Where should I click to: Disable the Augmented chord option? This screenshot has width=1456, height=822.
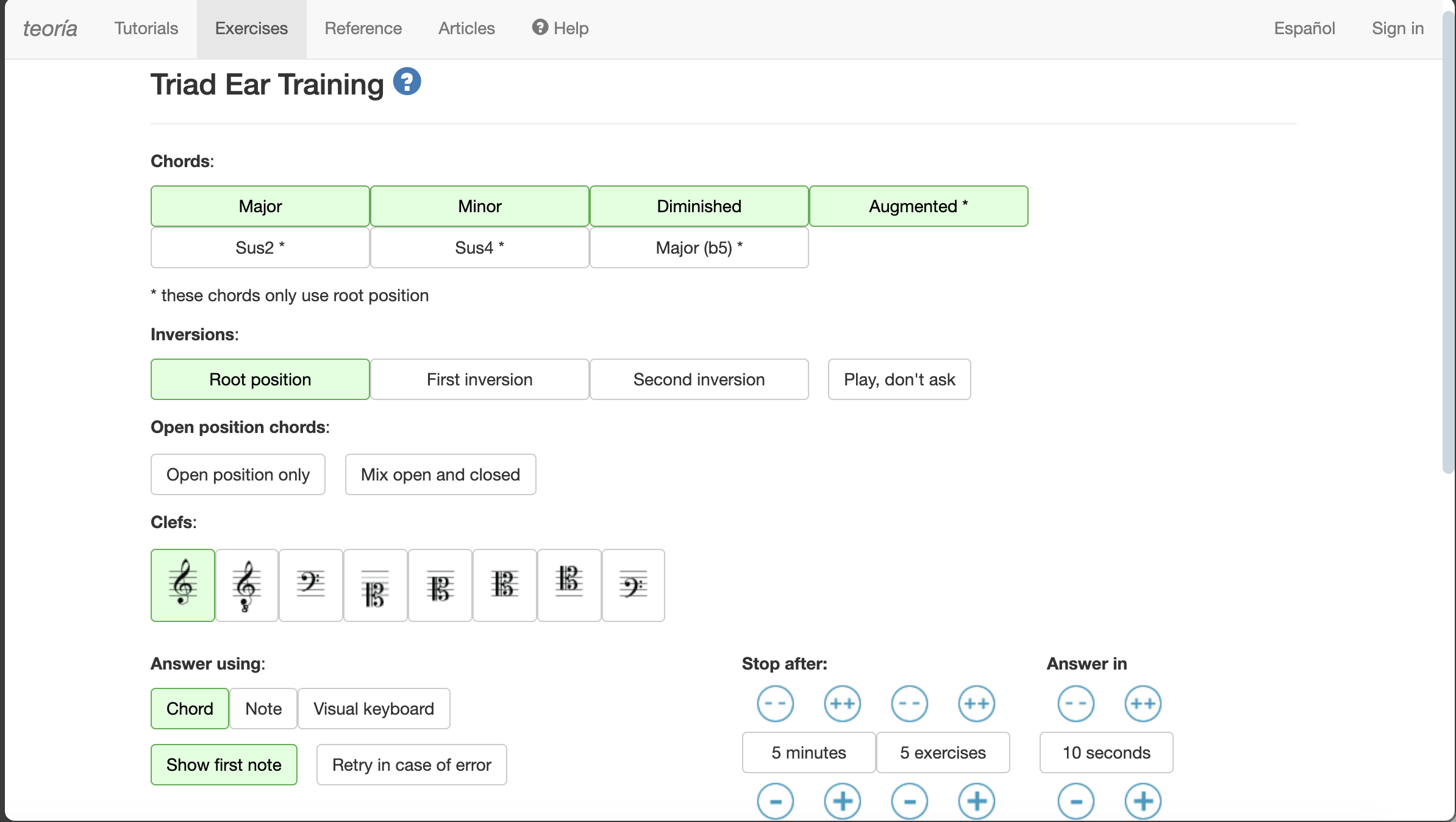(918, 206)
